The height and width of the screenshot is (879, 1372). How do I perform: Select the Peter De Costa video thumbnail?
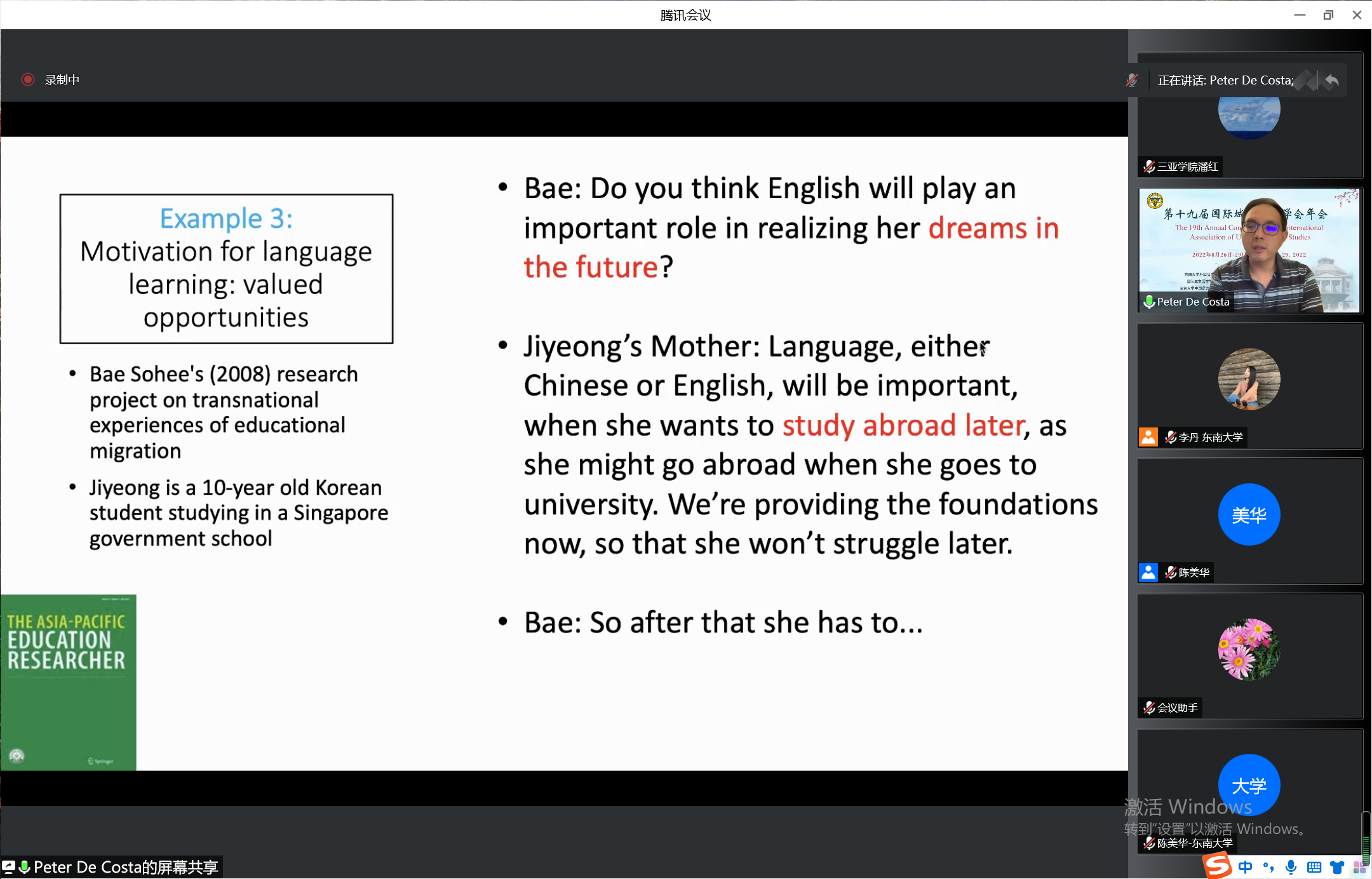point(1249,250)
